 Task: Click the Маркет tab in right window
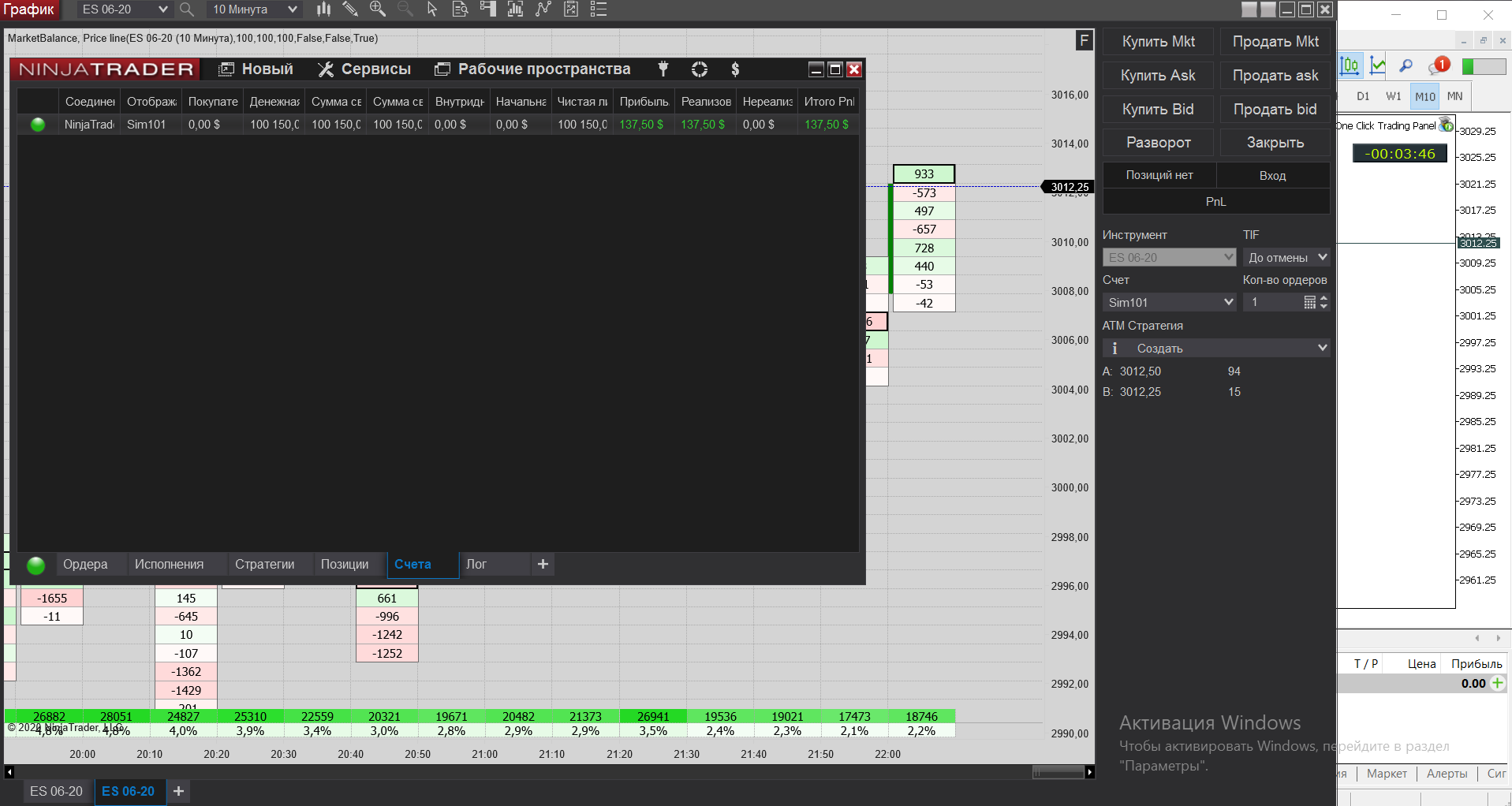[1387, 774]
